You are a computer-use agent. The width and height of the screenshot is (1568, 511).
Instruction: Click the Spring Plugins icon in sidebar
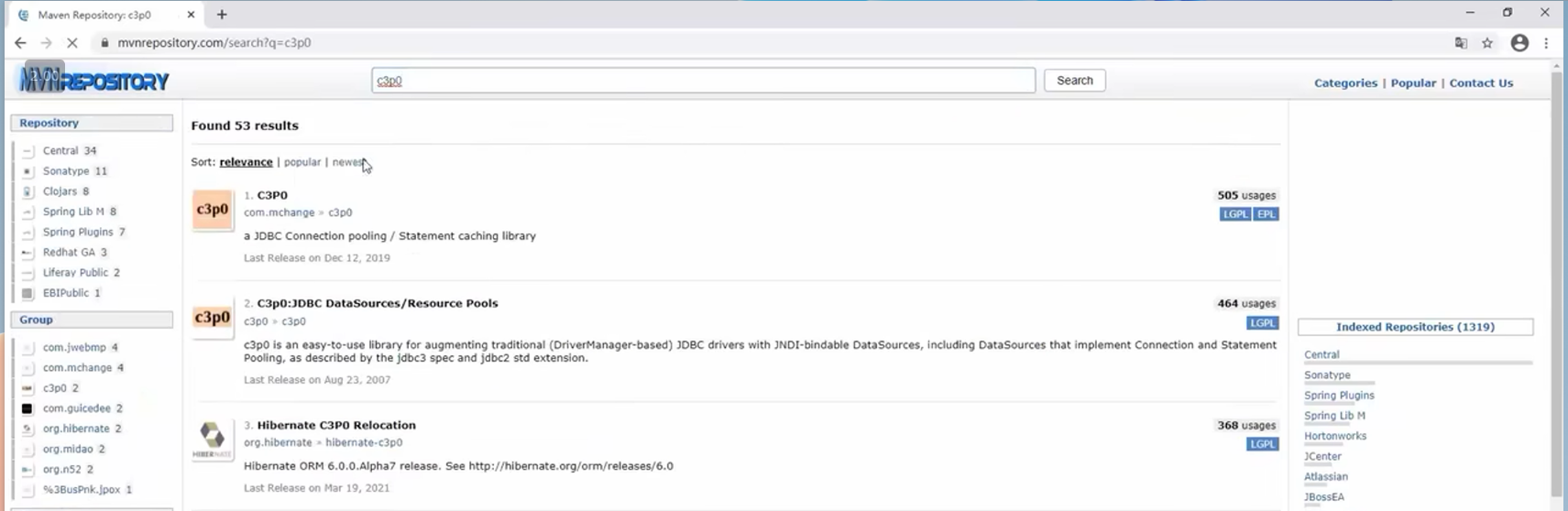coord(27,233)
